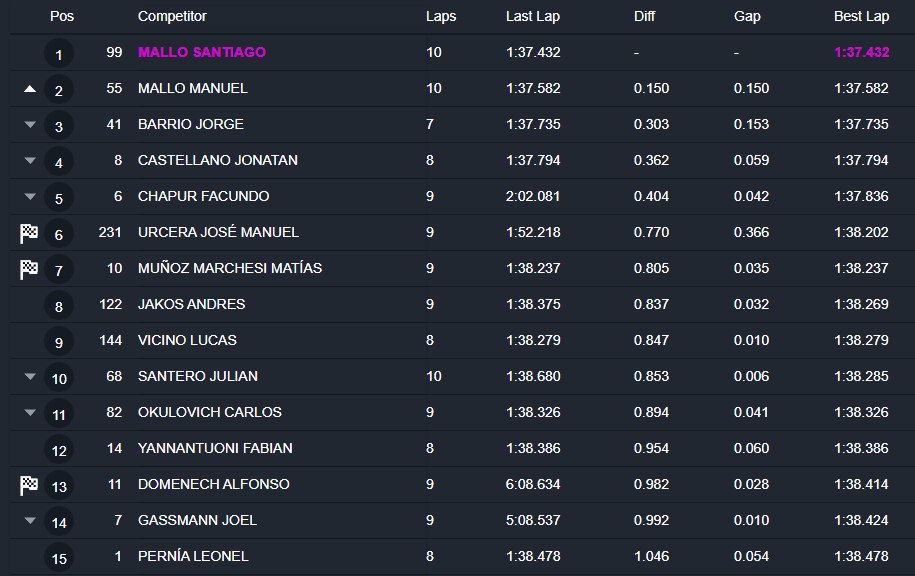Click the down arrow beside SANTERO JULIAN
Image resolution: width=915 pixels, height=576 pixels.
coord(30,376)
